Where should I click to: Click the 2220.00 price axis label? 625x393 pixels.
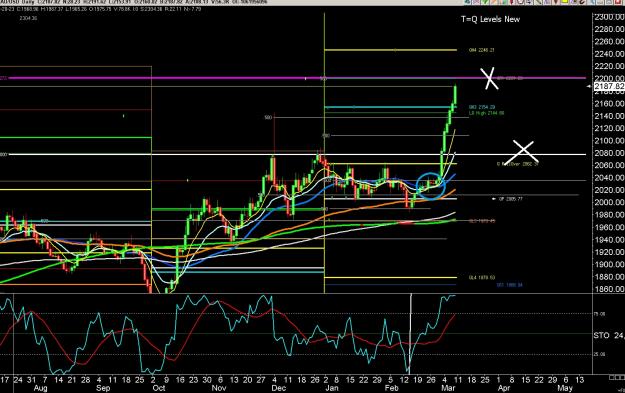click(609, 66)
